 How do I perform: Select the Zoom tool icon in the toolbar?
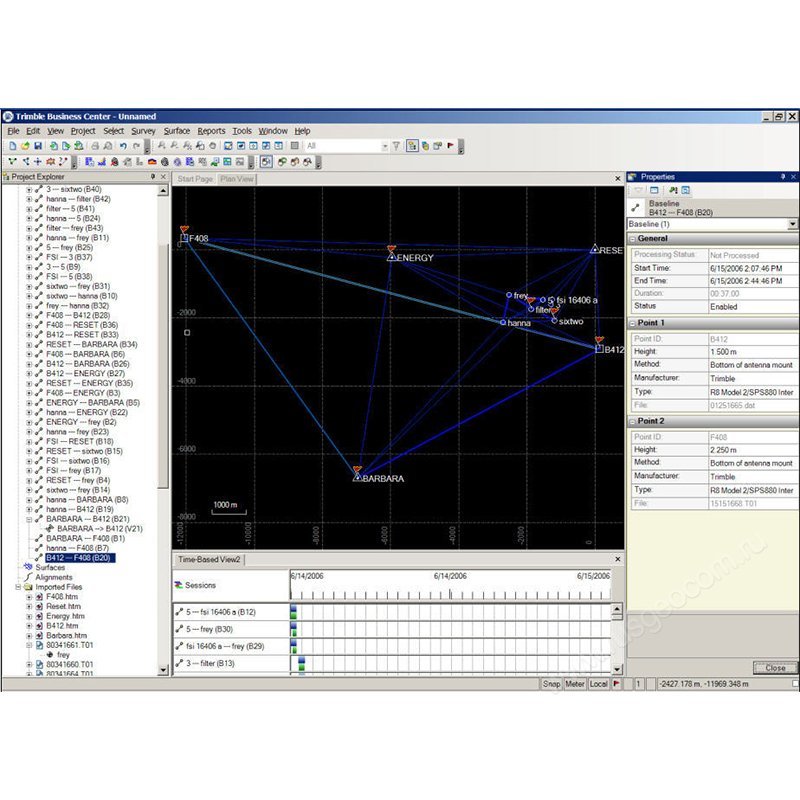[x=162, y=147]
